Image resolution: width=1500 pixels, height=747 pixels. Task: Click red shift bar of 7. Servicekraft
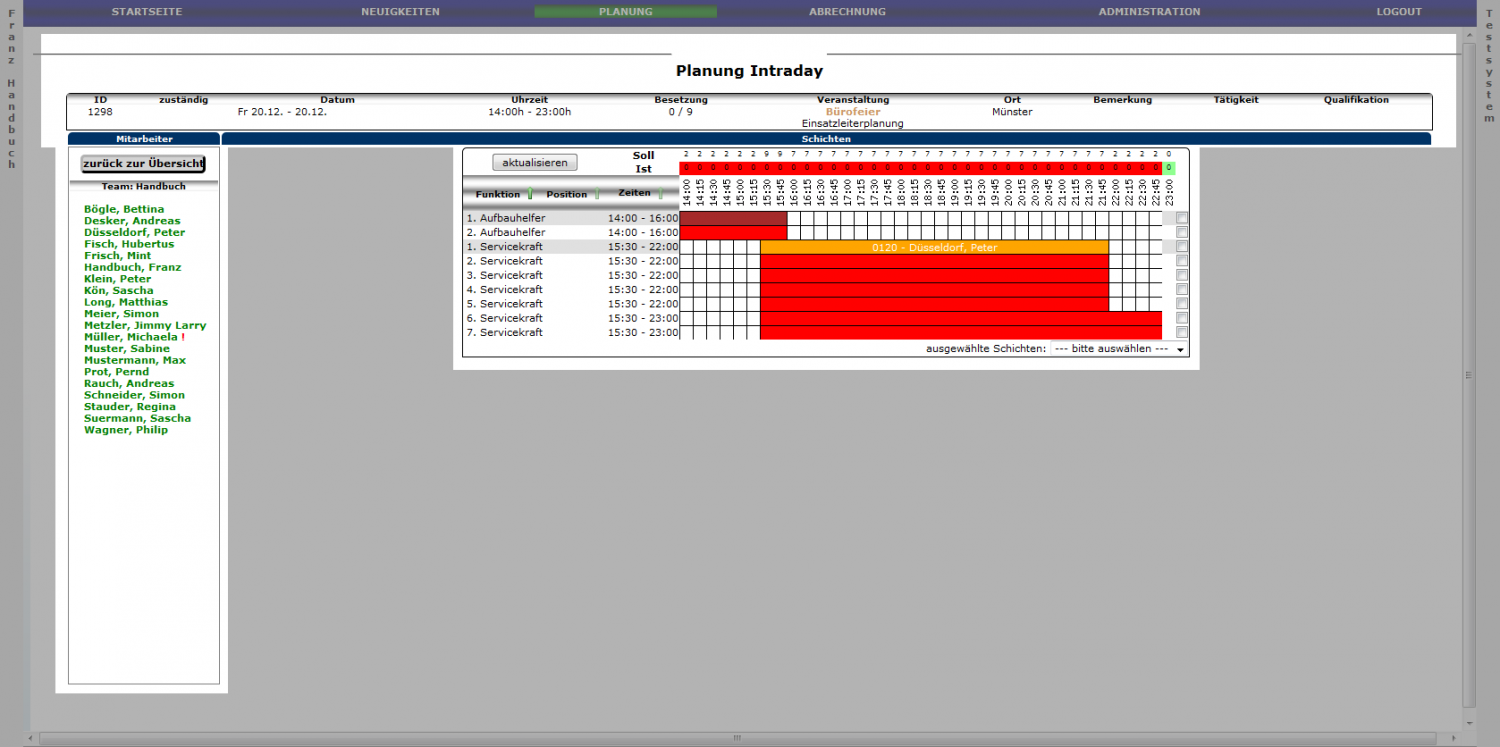961,332
